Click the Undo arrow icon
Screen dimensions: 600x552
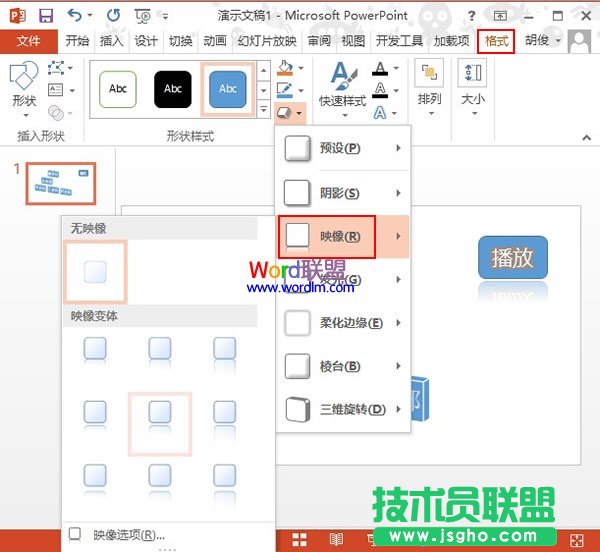tap(75, 15)
